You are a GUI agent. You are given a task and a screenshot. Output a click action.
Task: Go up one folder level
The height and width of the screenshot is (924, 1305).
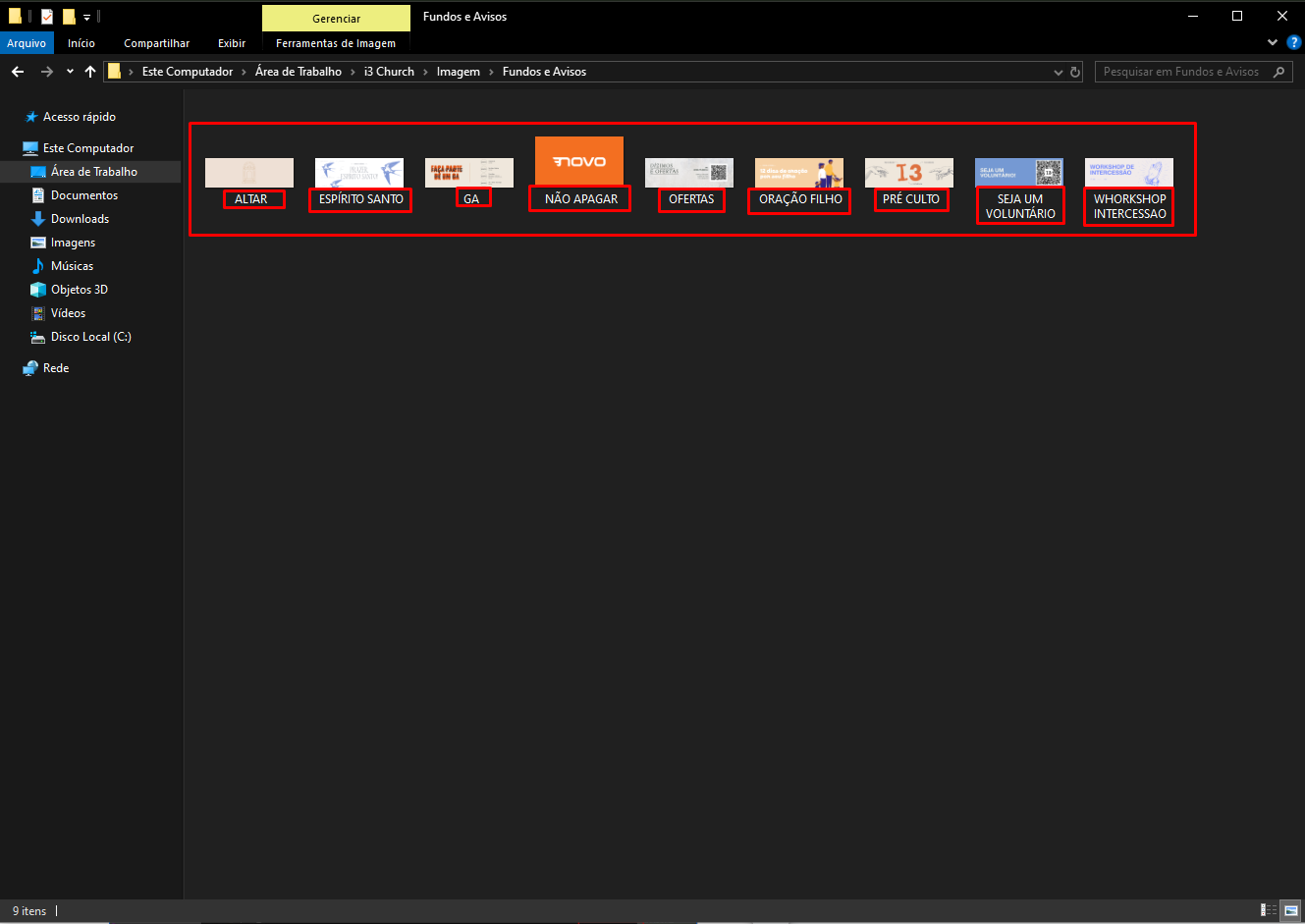coord(90,72)
